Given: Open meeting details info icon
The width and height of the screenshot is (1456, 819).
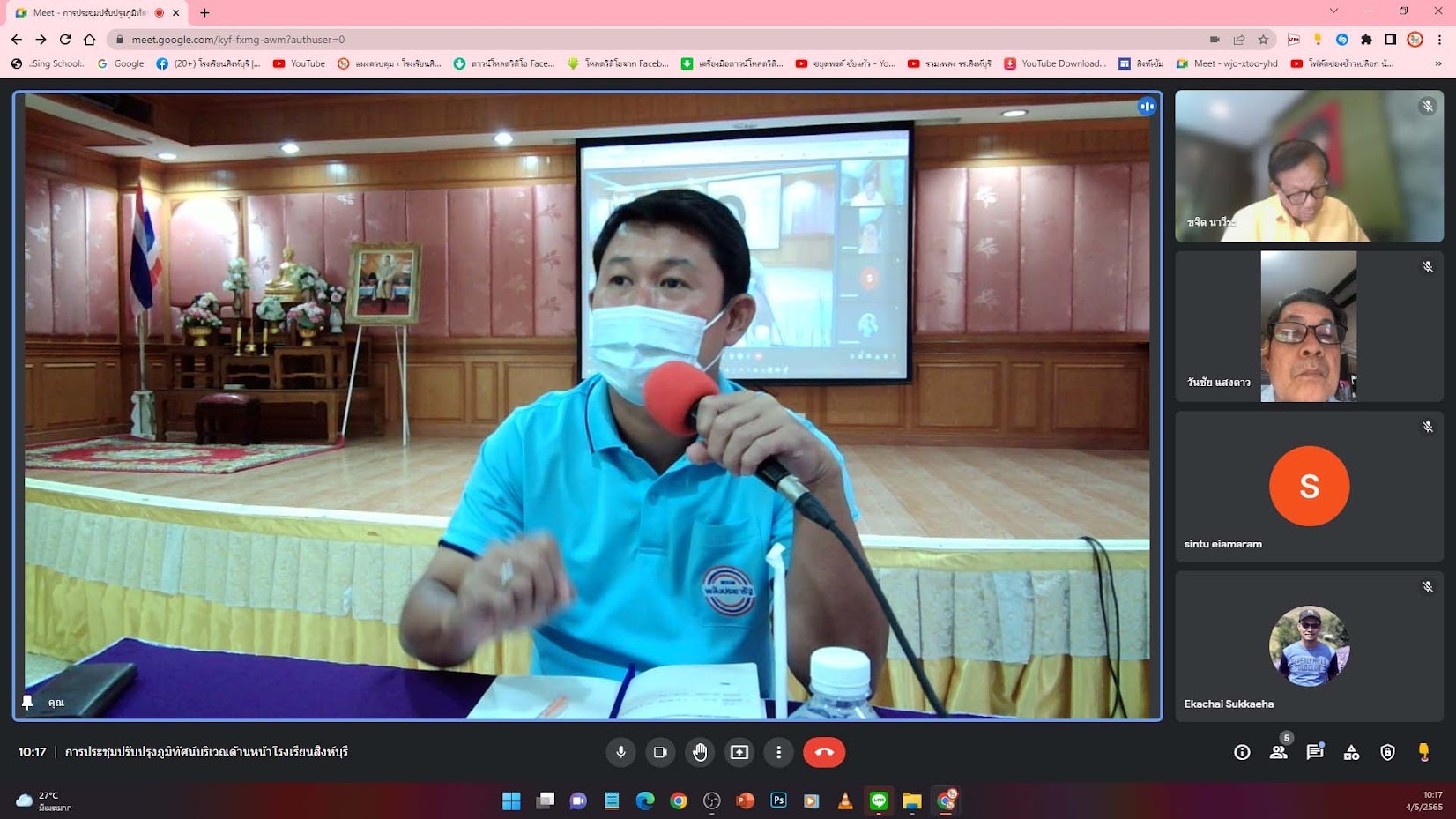Looking at the screenshot, I should point(1242,752).
